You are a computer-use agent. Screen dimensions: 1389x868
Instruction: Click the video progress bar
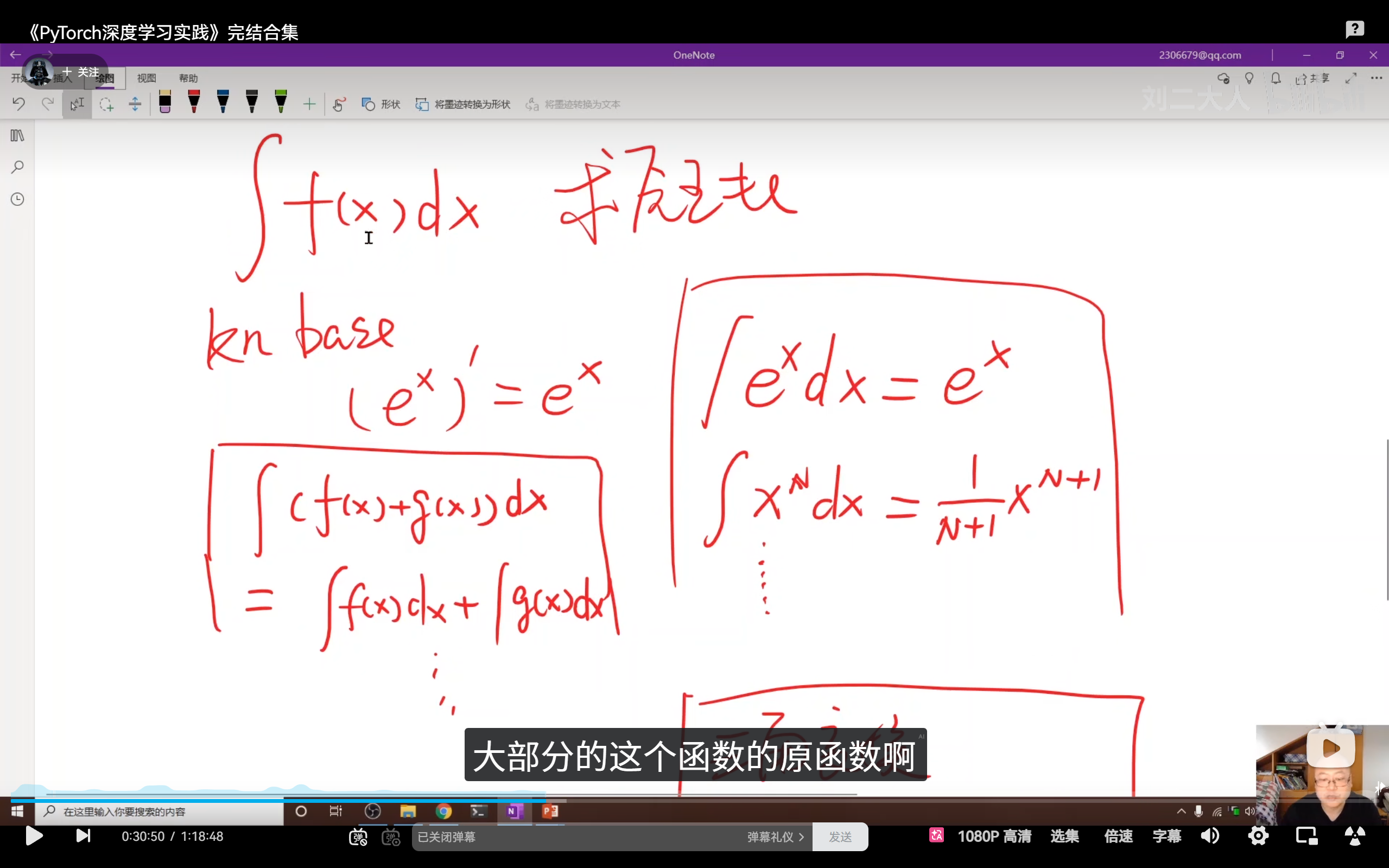[x=689, y=800]
